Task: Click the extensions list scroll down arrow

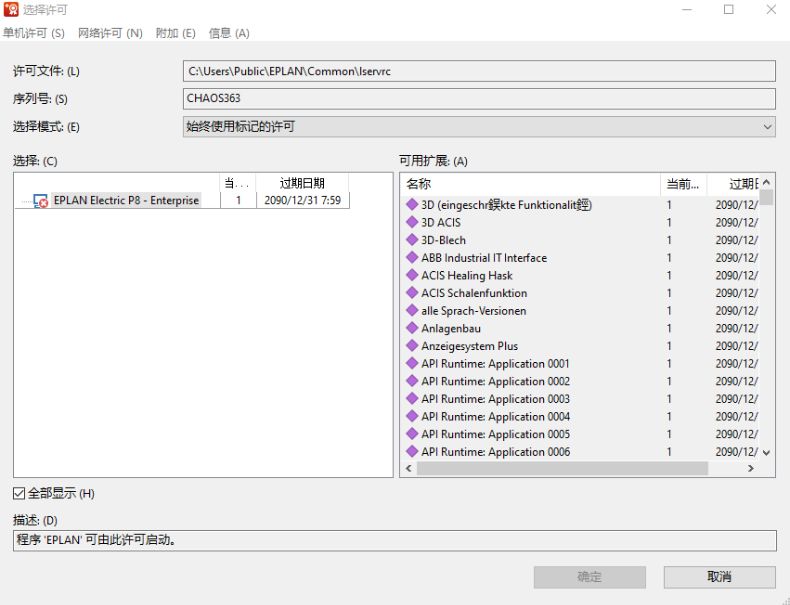Action: (x=766, y=452)
